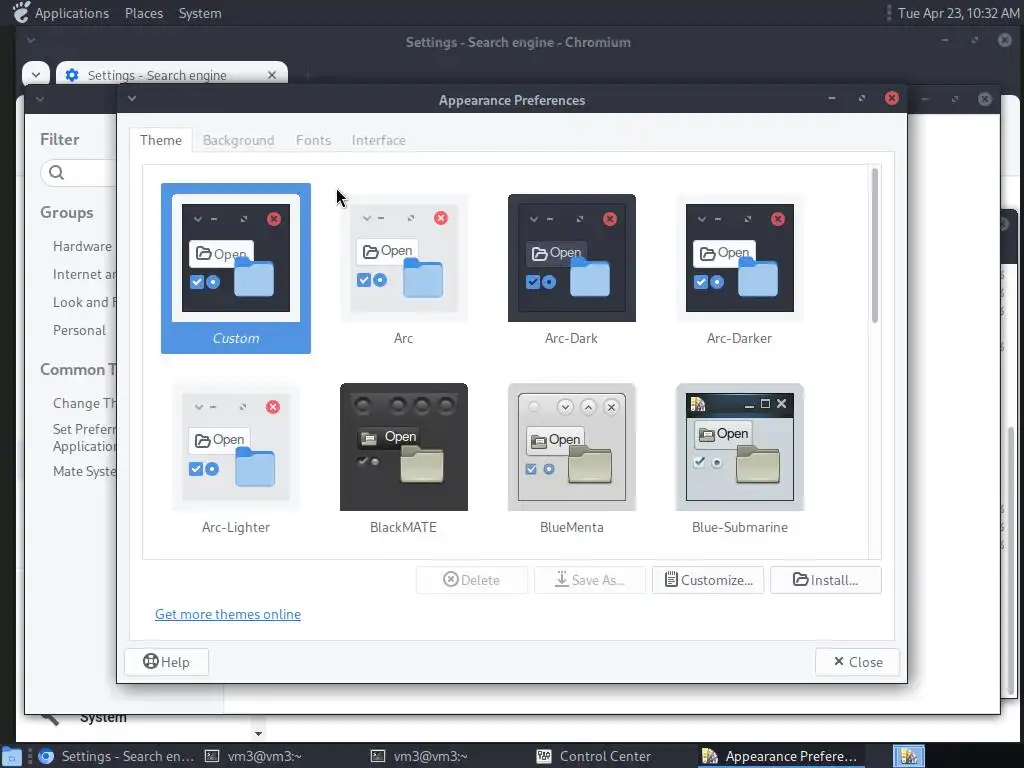Click down arrow below Control Center sidebar
The width and height of the screenshot is (1024, 768).
pyautogui.click(x=258, y=733)
